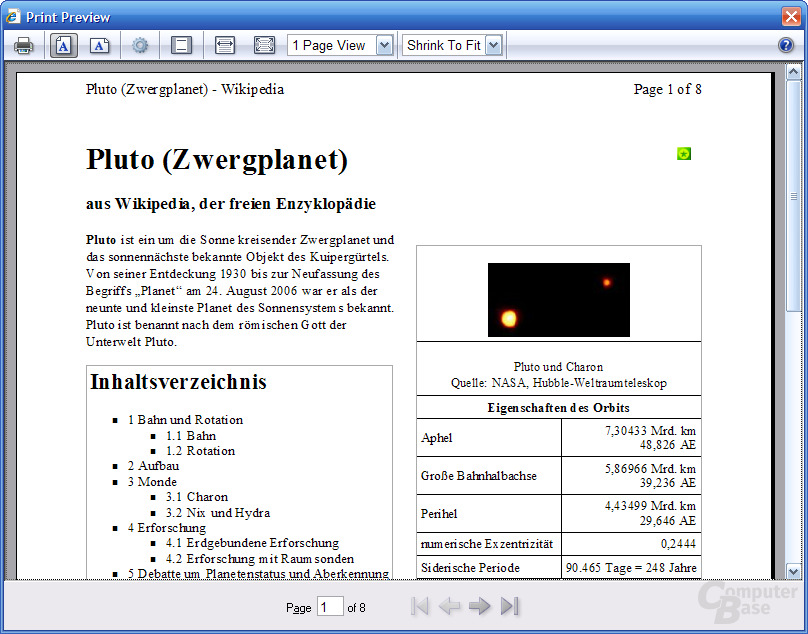Click 'Pluto (Zwergplanet) - Wikipedia' page header
808x634 pixels.
(x=184, y=89)
